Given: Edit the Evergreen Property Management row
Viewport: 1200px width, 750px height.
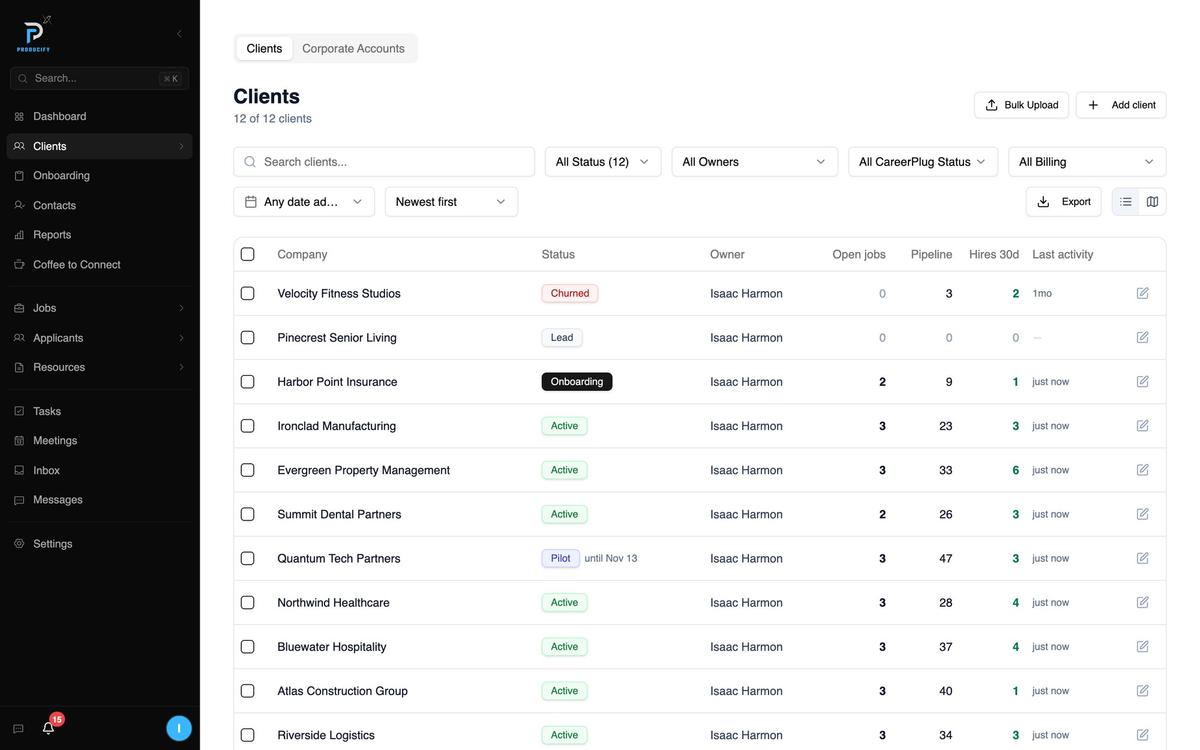Looking at the screenshot, I should (1143, 470).
